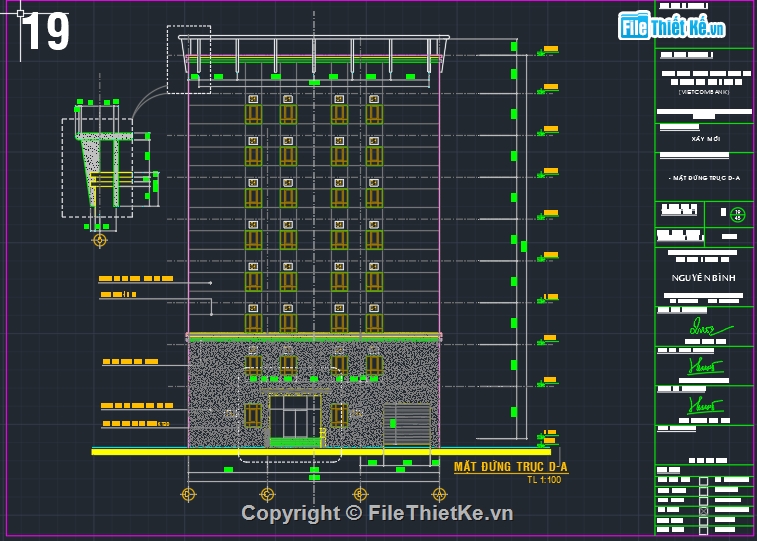Select the '(VIETCOMBANK)' text

click(x=704, y=92)
